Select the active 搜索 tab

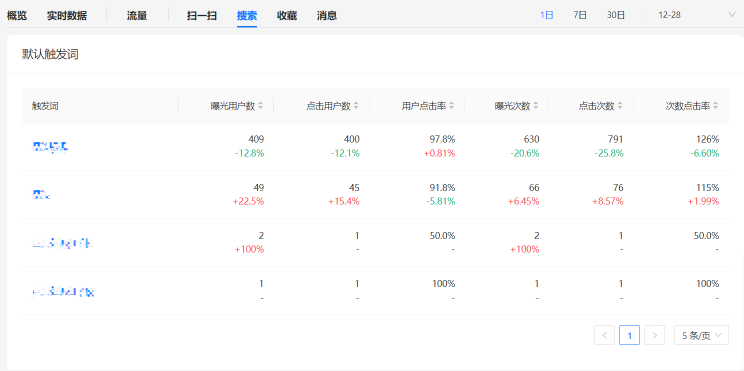point(247,16)
